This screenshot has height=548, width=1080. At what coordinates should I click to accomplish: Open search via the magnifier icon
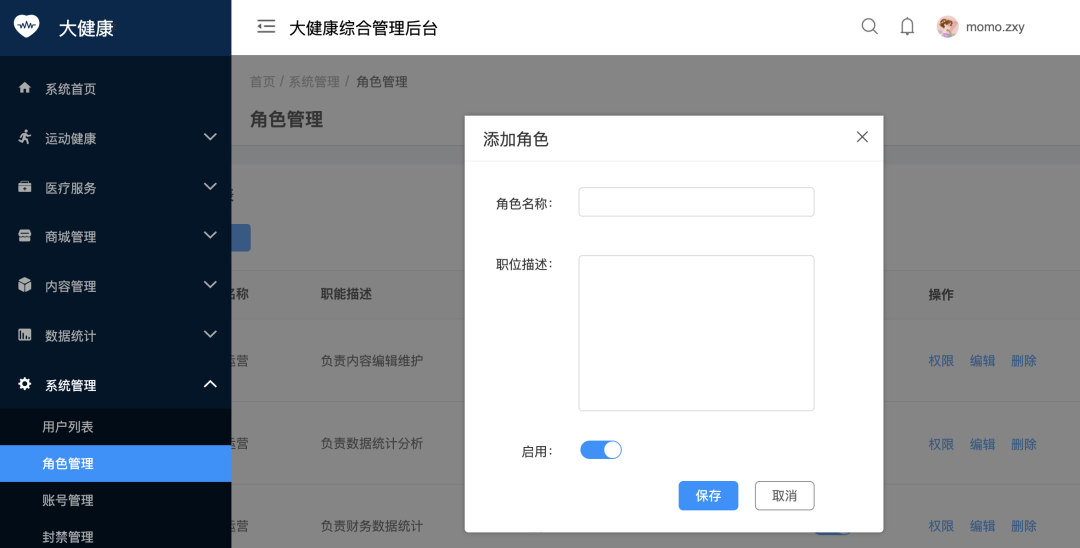click(869, 27)
